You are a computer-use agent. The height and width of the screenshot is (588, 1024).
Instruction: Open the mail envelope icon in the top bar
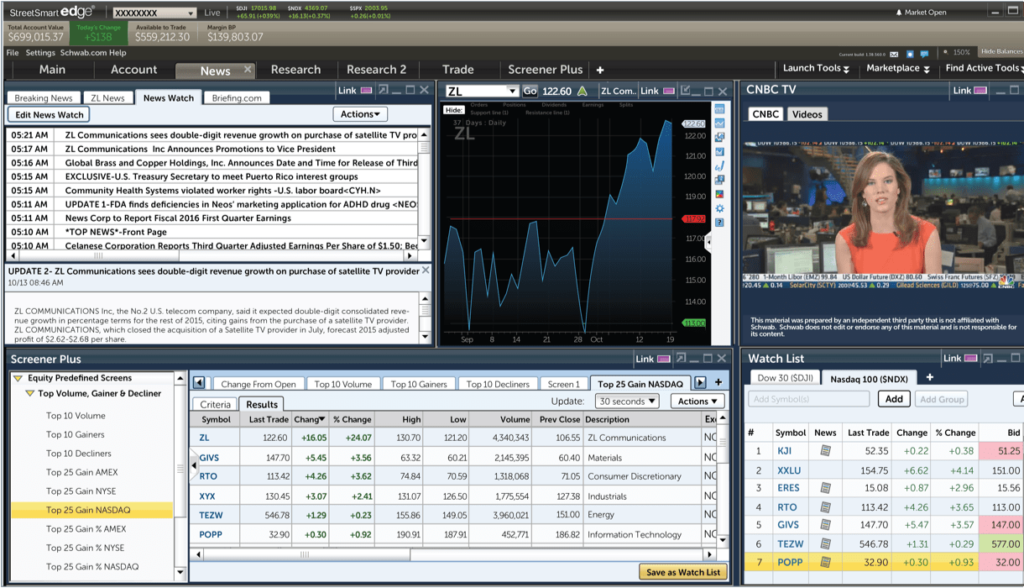894,54
